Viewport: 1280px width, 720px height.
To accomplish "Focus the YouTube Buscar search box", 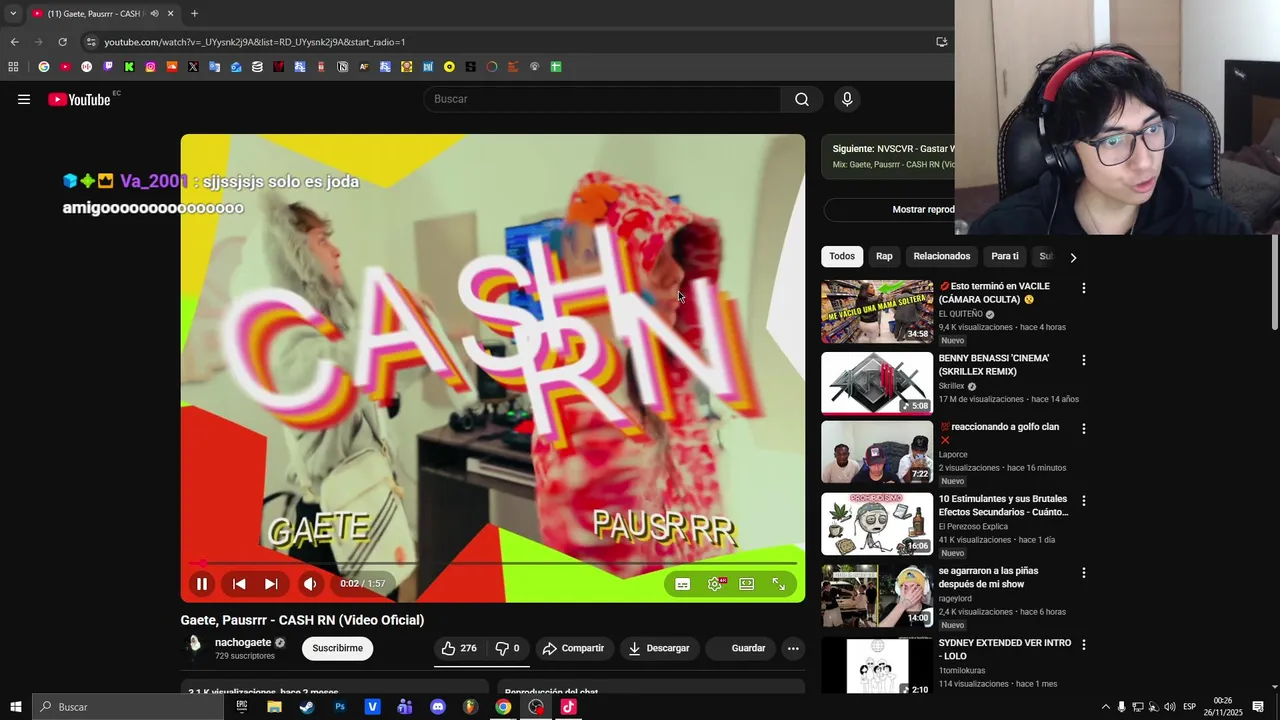I will click(603, 99).
